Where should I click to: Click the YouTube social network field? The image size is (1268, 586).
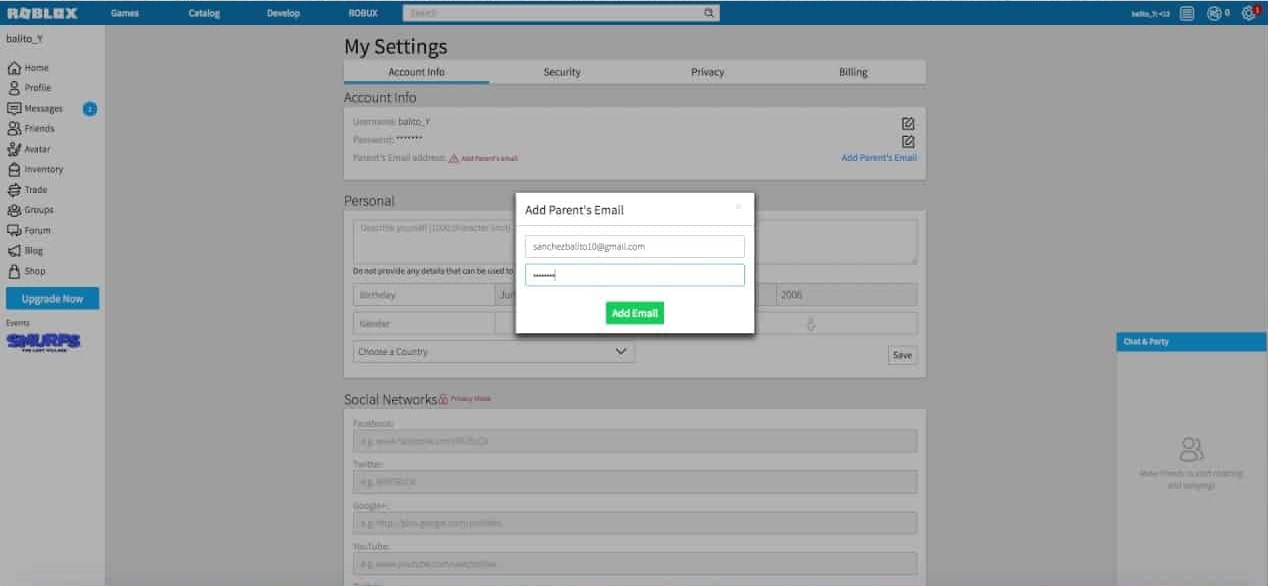pyautogui.click(x=634, y=564)
